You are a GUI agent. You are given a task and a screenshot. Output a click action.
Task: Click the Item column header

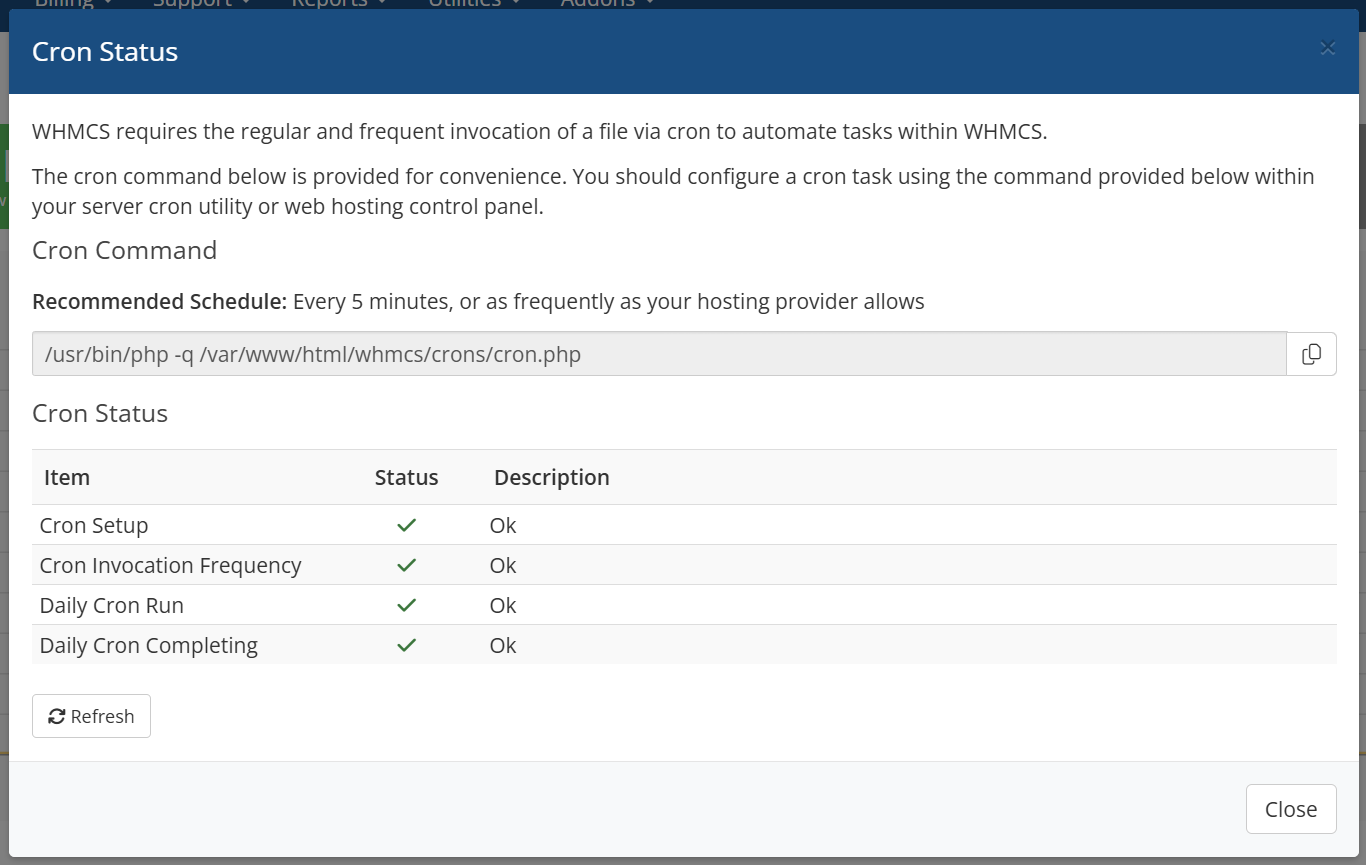[67, 477]
